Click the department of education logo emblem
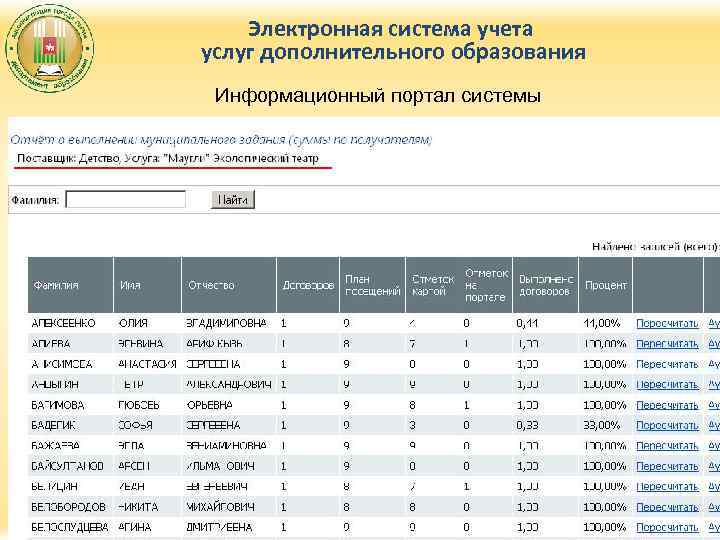The width and height of the screenshot is (720, 540). click(50, 49)
